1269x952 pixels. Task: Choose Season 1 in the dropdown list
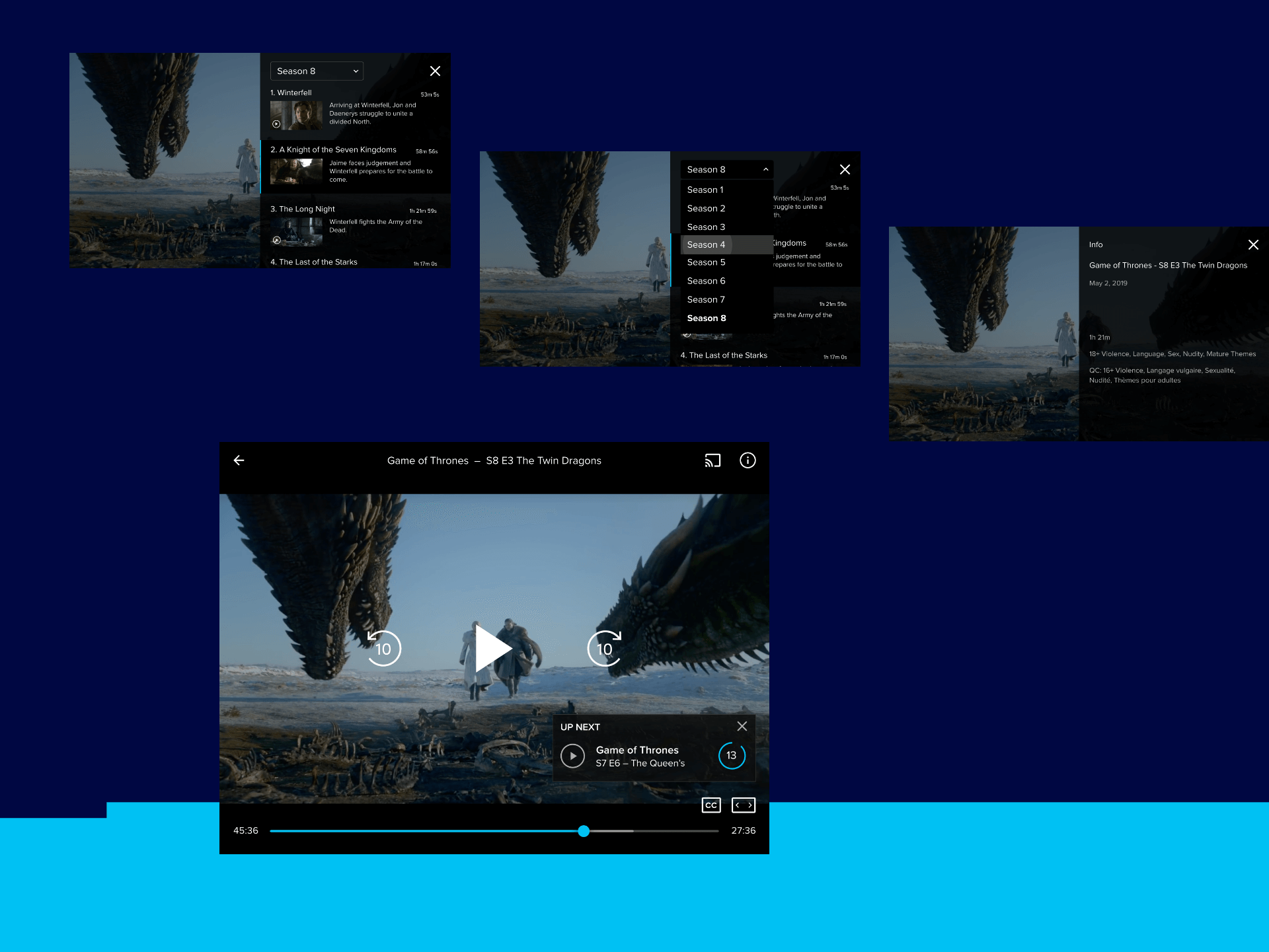tap(705, 190)
